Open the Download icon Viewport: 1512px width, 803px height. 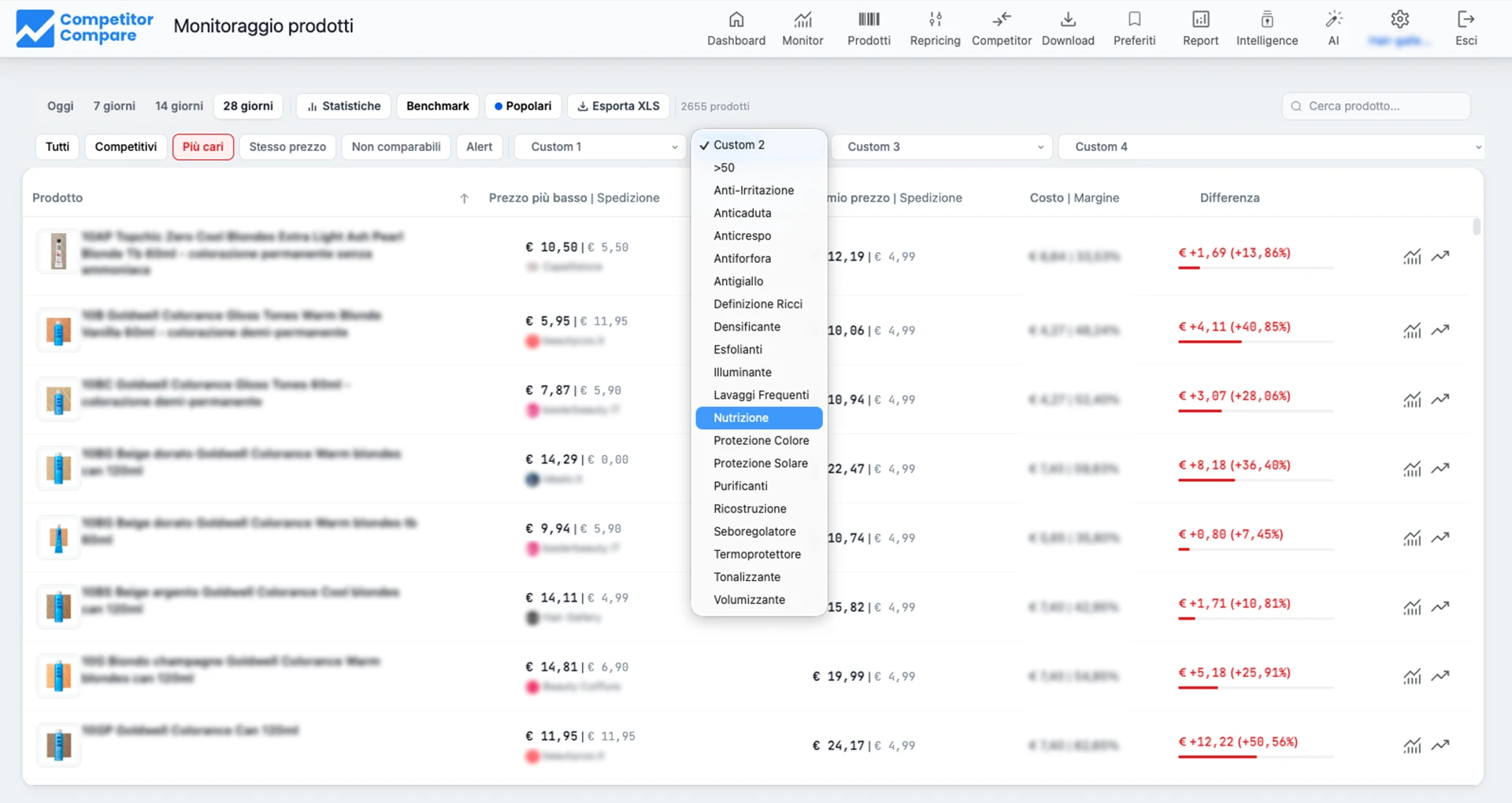1068,20
